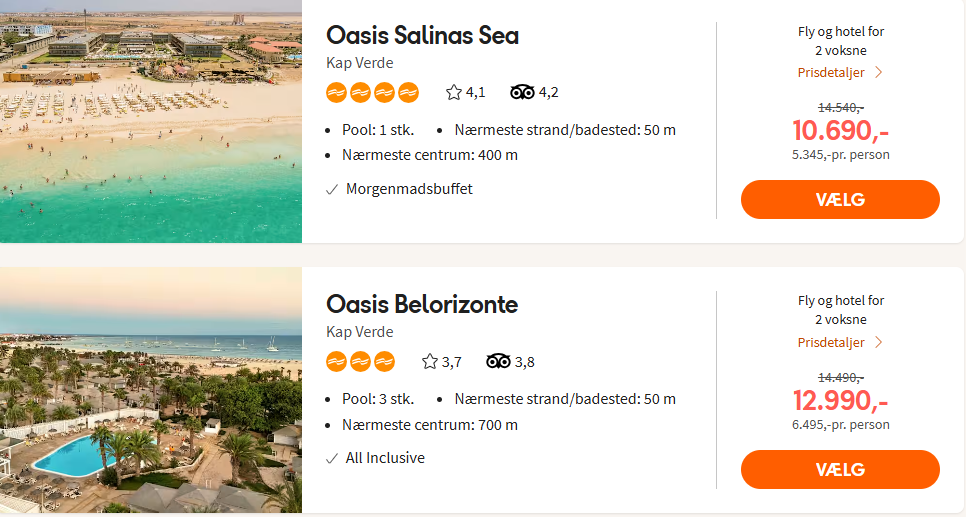View the Oasis Salinas Sea beach photo
Image resolution: width=966 pixels, height=517 pixels.
[150, 121]
